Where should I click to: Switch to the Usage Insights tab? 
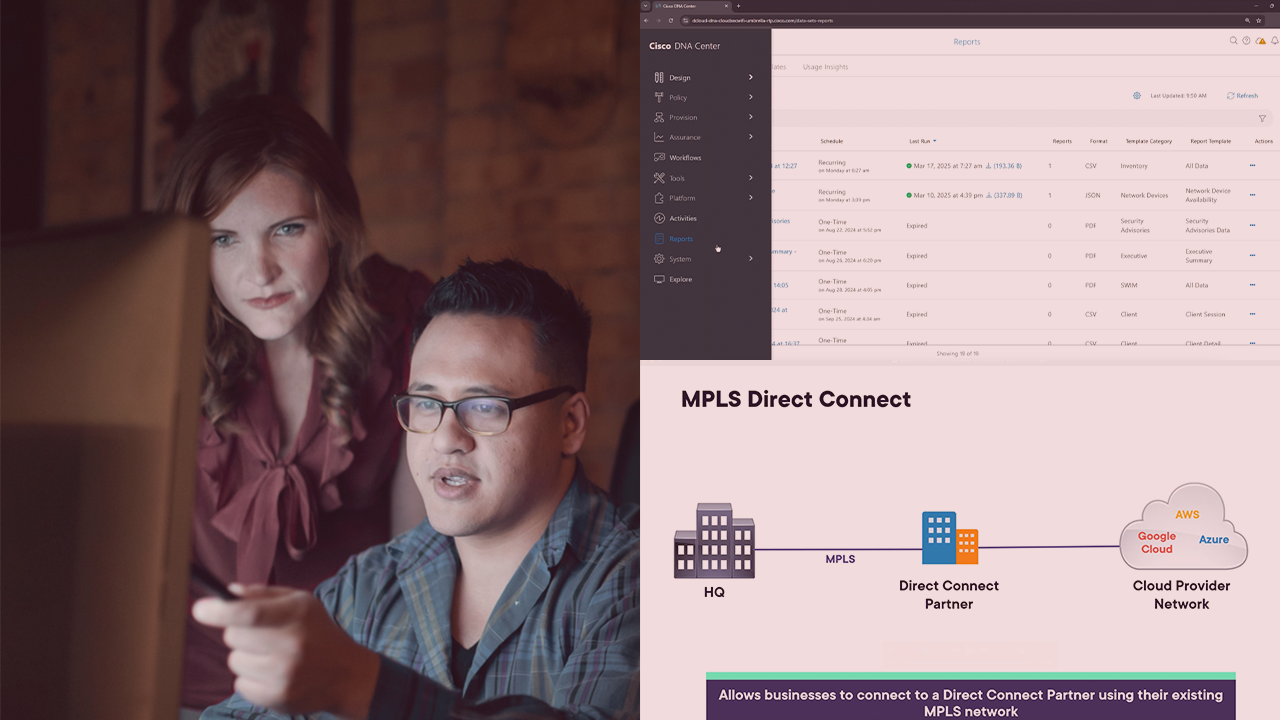(825, 67)
